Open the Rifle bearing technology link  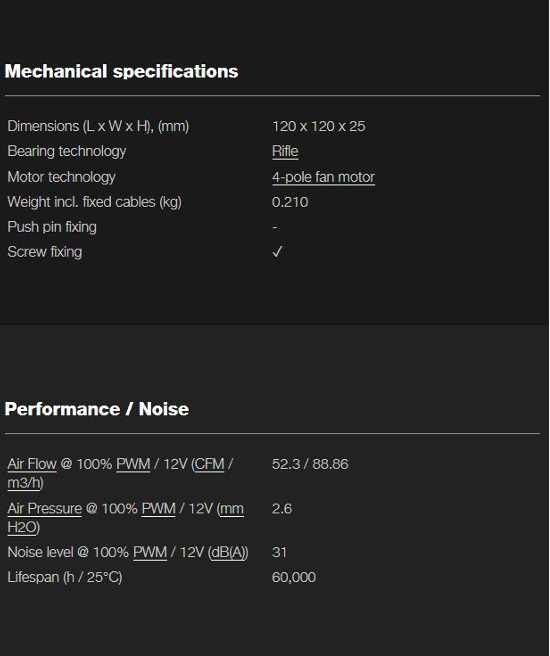285,151
